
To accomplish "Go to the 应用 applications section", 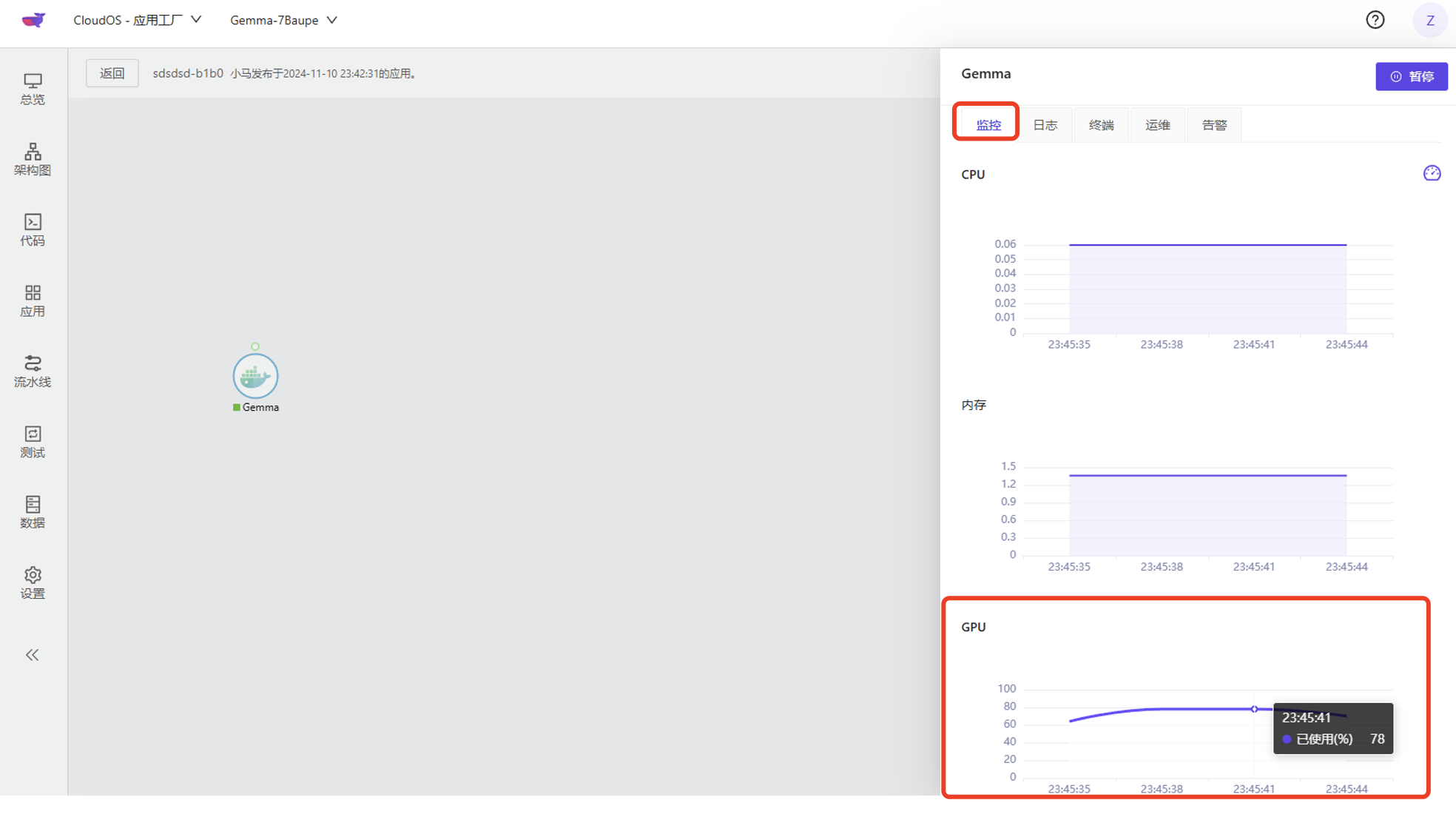I will pyautogui.click(x=33, y=300).
